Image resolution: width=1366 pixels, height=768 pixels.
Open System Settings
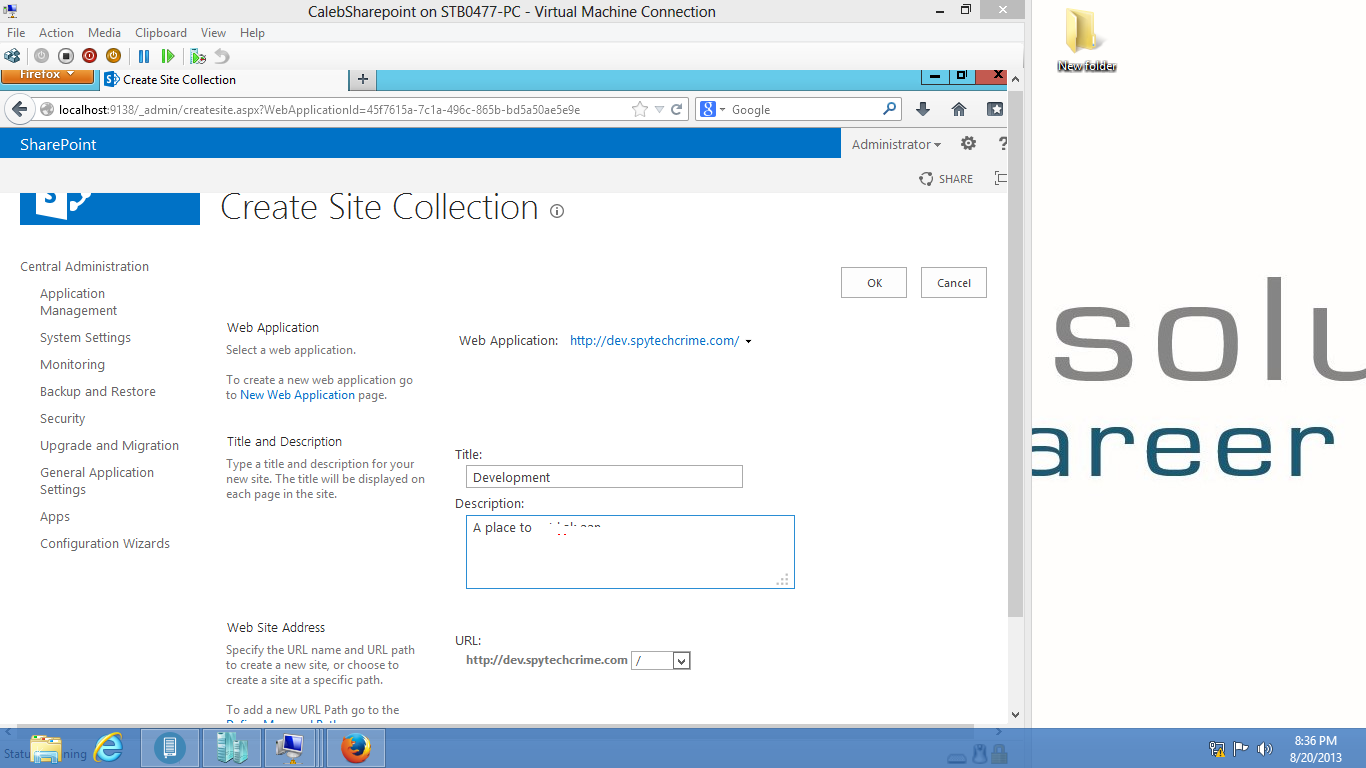click(x=85, y=338)
